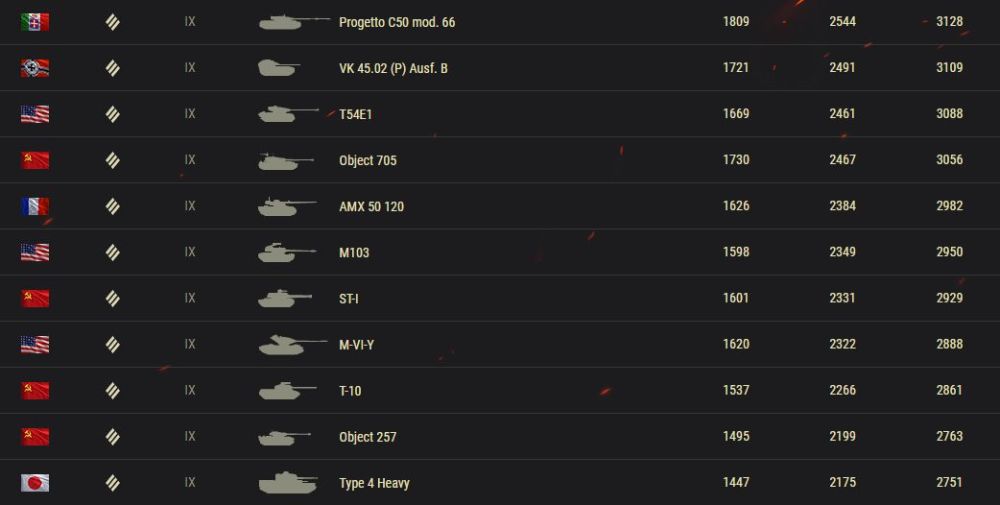Click the French flag next to AMX 50 120
1000x505 pixels.
click(x=34, y=207)
